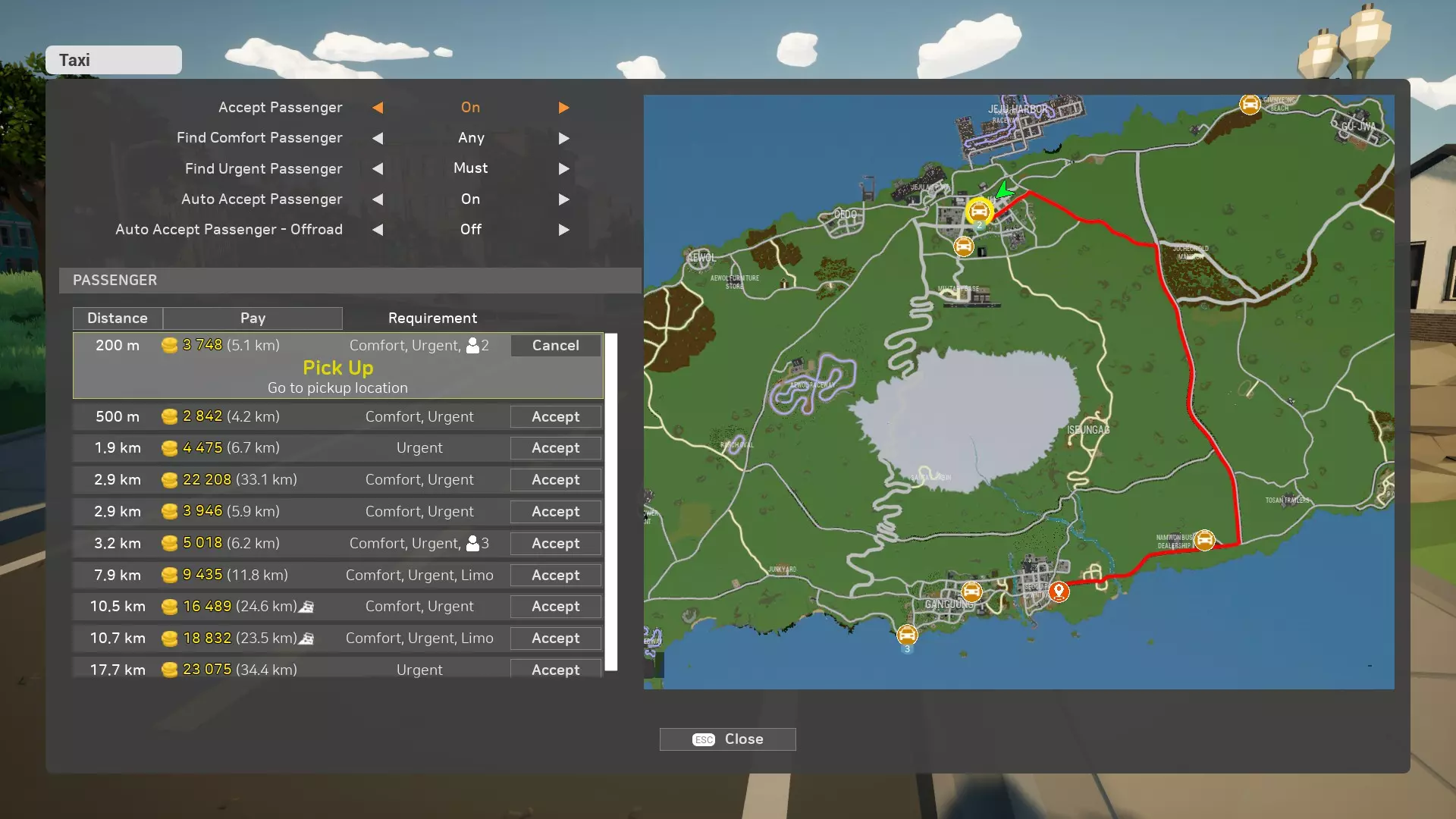
Task: Toggle Auto Accept Passenger - Offroad right arrow
Action: [x=563, y=230]
